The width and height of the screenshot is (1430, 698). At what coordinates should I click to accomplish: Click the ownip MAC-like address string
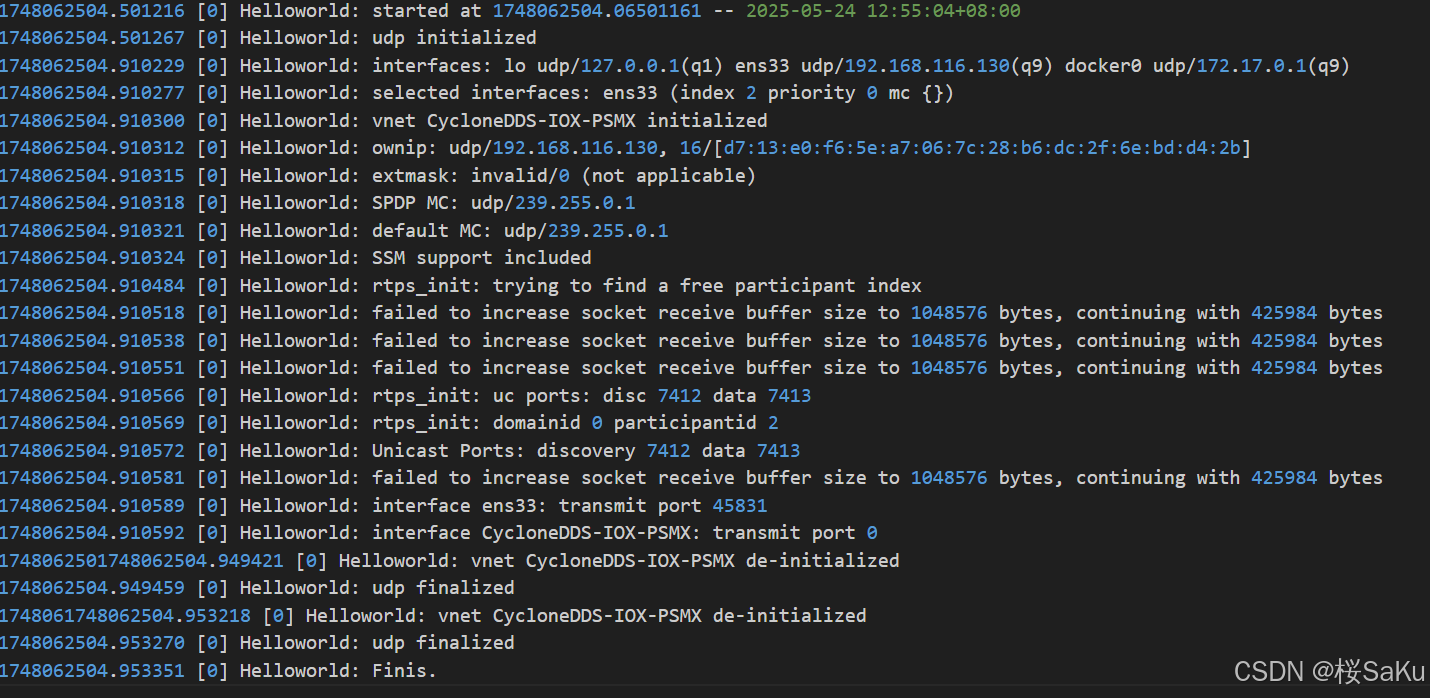pos(984,148)
